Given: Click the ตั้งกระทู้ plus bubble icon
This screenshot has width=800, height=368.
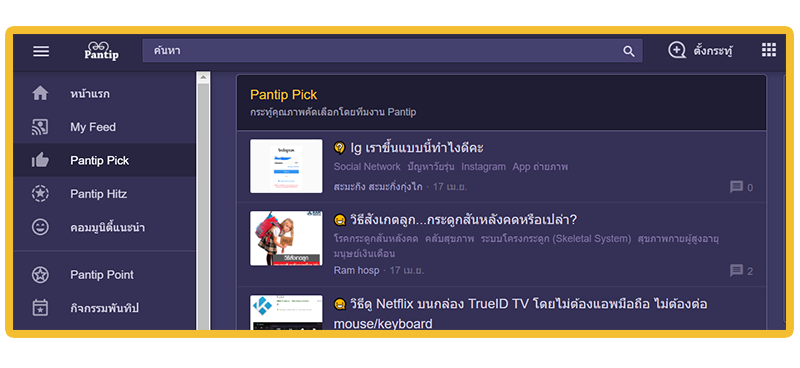Looking at the screenshot, I should tap(677, 51).
